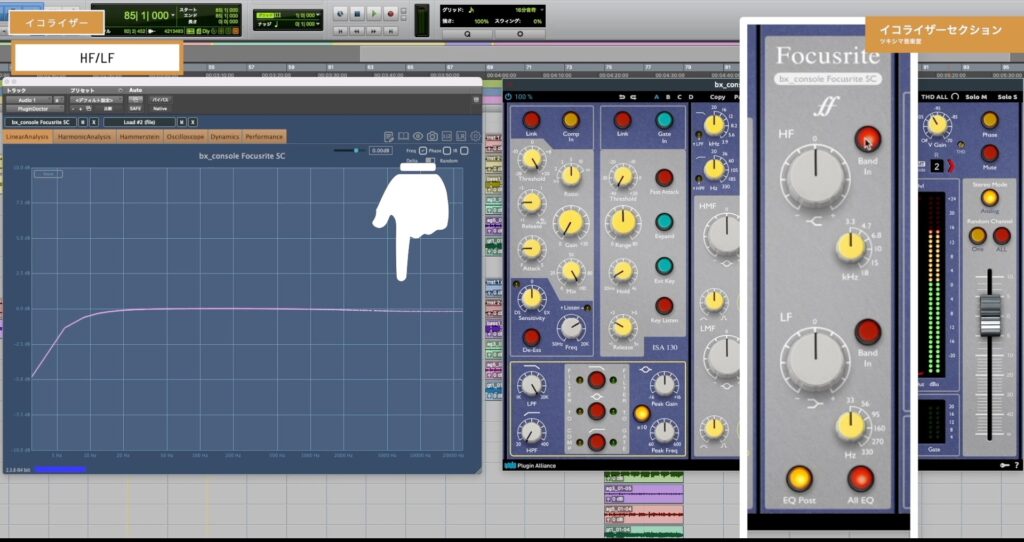This screenshot has height=542, width=1024.
Task: Open the Audio 1 track selector dropdown
Action: [x=28, y=100]
